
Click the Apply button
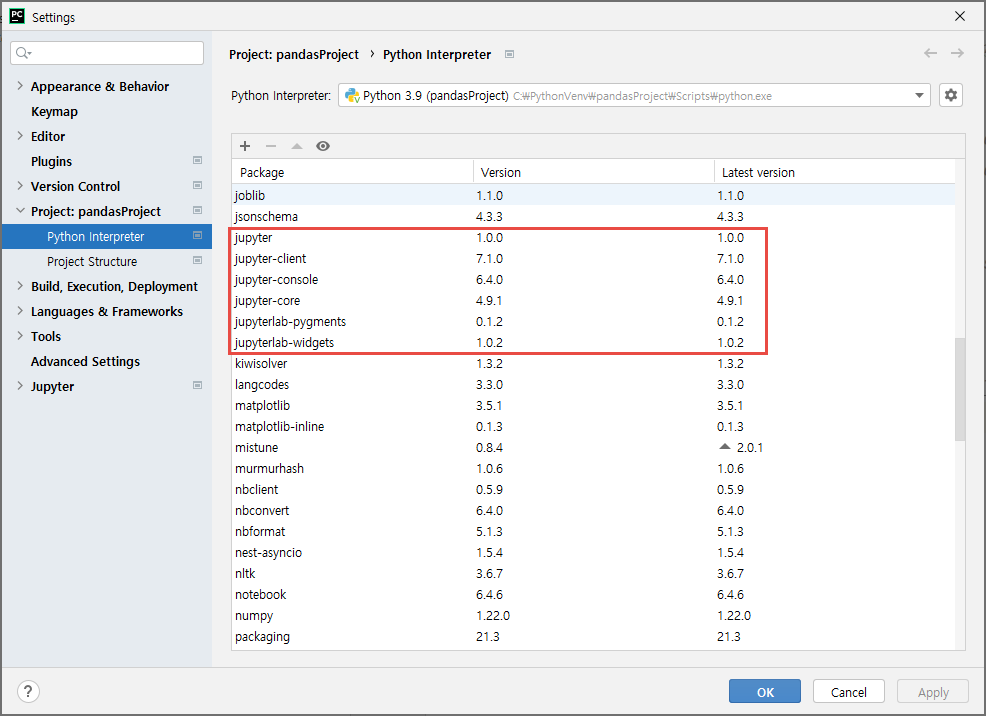[x=933, y=691]
